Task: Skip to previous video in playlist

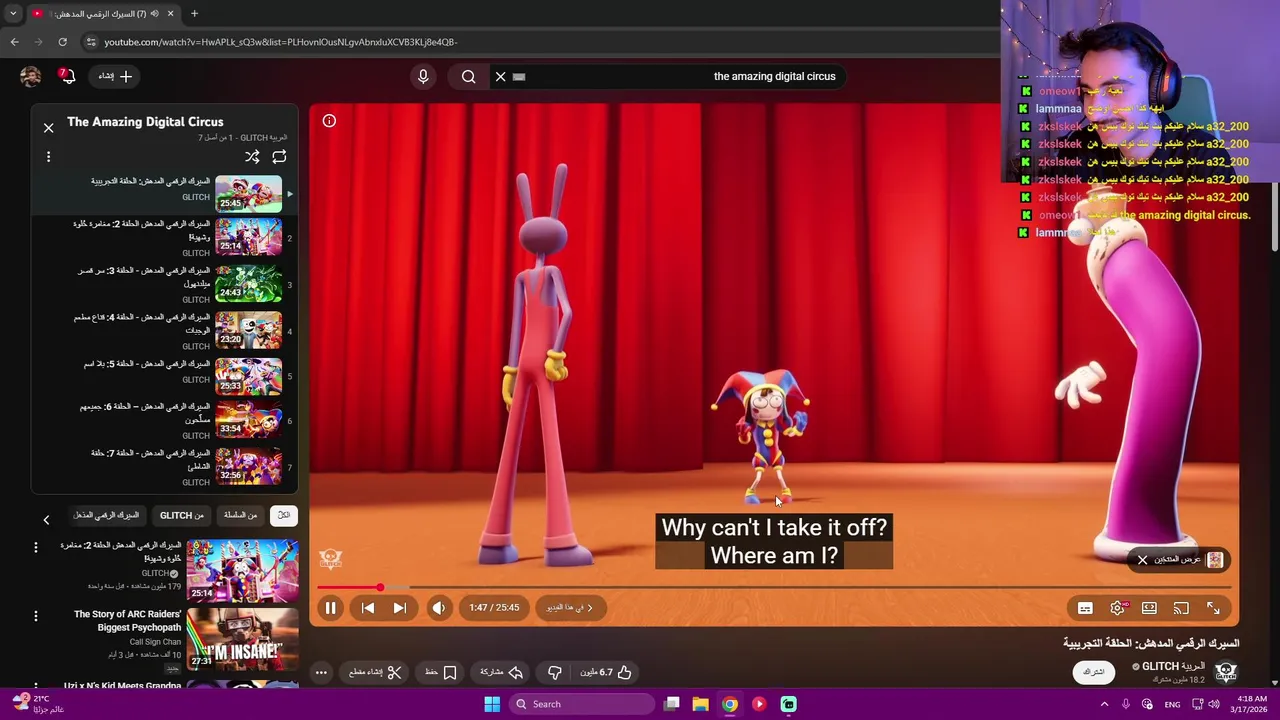Action: tap(368, 608)
